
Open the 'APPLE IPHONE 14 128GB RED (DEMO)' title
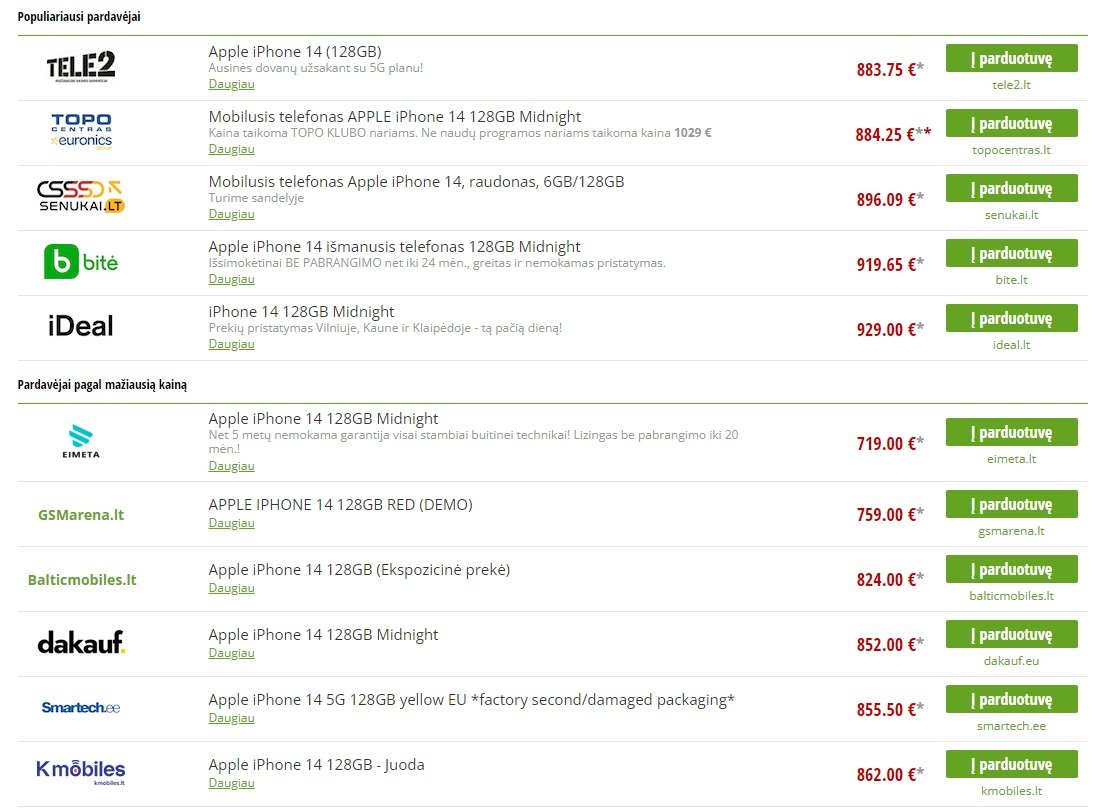click(341, 504)
